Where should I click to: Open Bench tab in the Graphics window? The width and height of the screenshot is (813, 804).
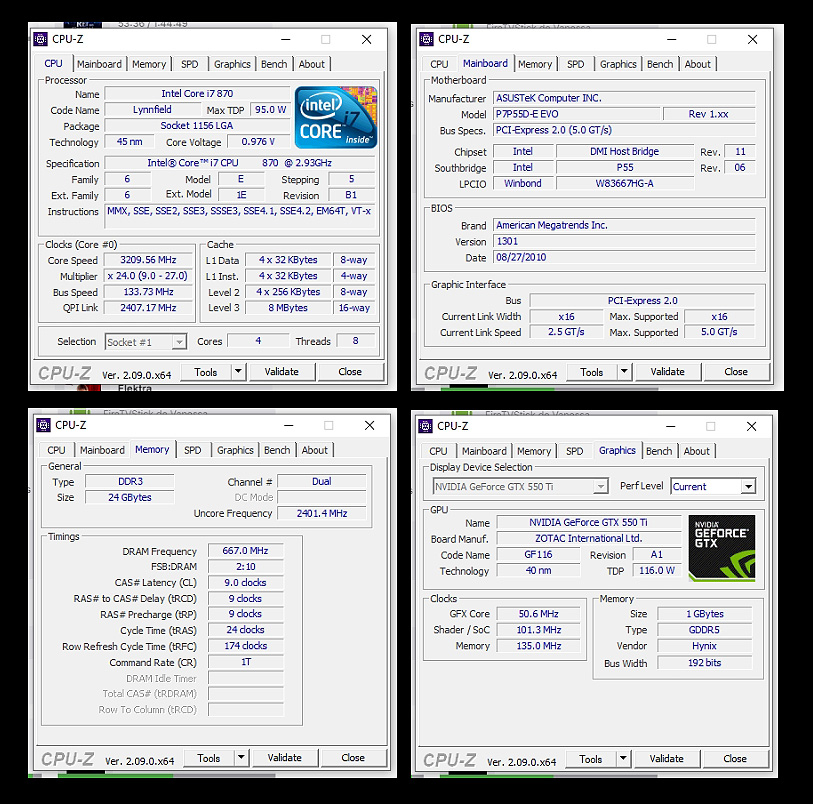[658, 451]
